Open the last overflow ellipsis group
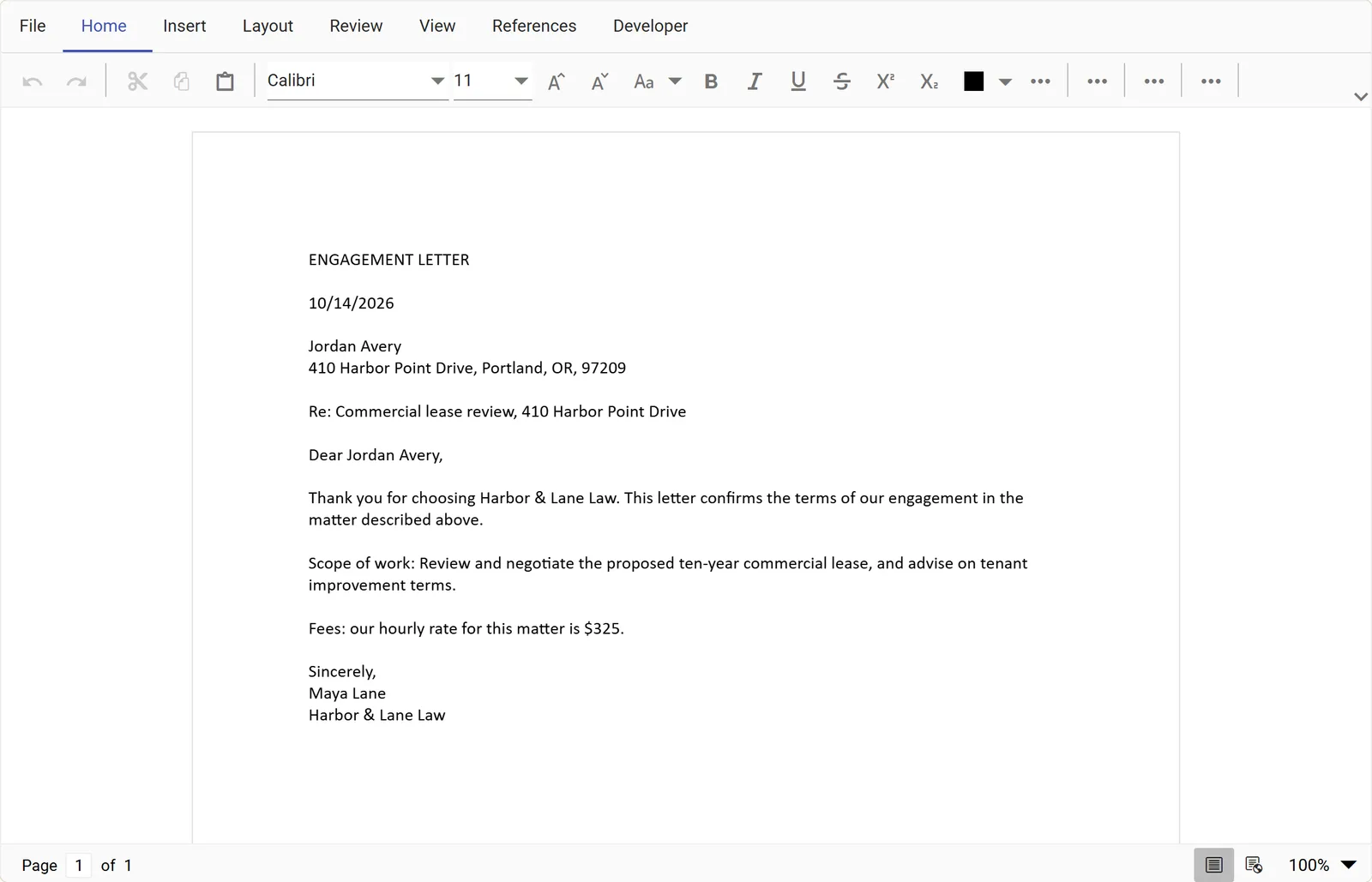This screenshot has height=882, width=1372. (x=1211, y=81)
